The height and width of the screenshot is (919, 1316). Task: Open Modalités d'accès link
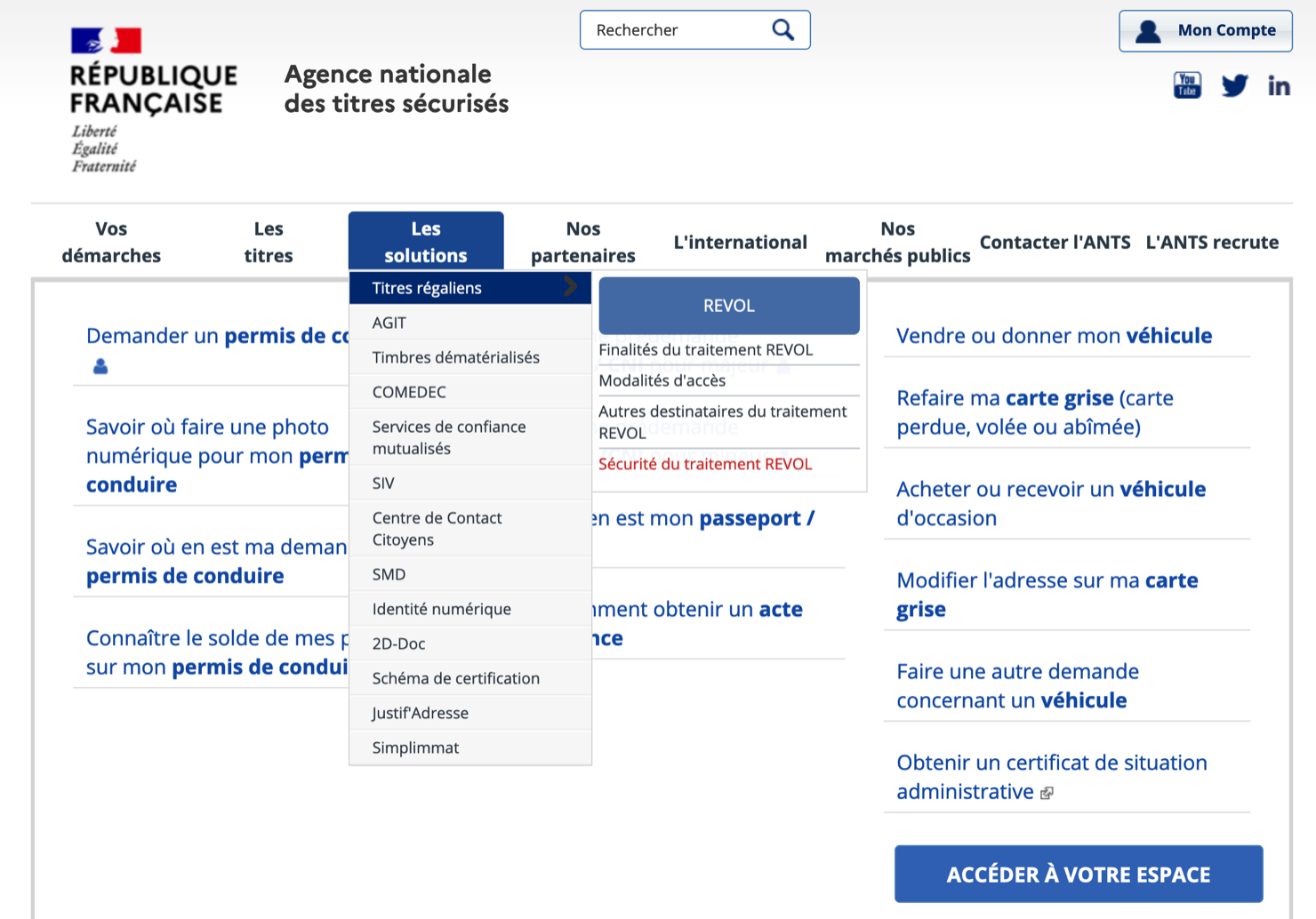662,380
